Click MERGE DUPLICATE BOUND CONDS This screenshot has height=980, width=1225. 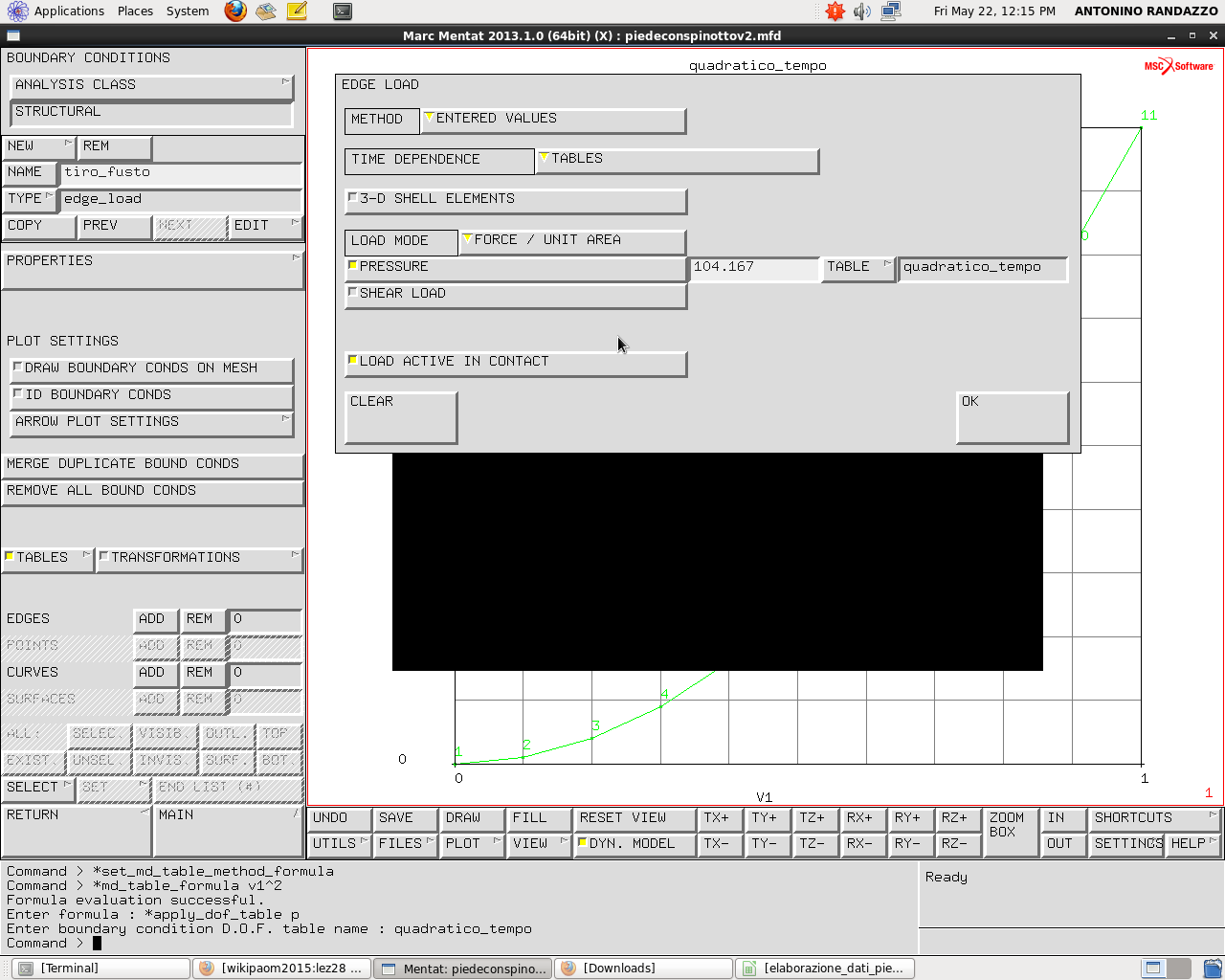coord(153,465)
